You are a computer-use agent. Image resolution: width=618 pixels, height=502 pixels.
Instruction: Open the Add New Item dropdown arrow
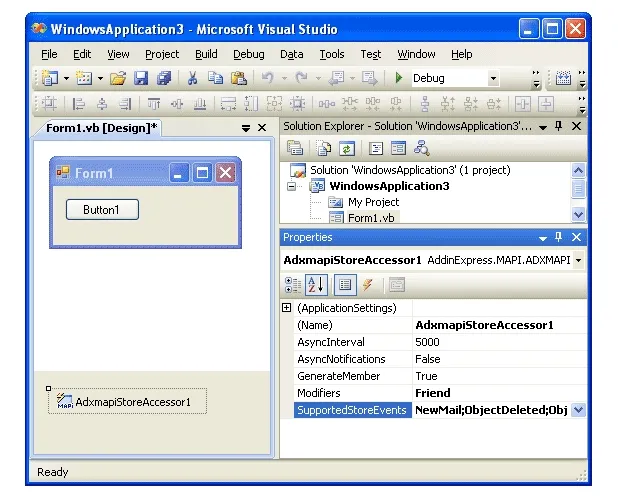pos(100,78)
